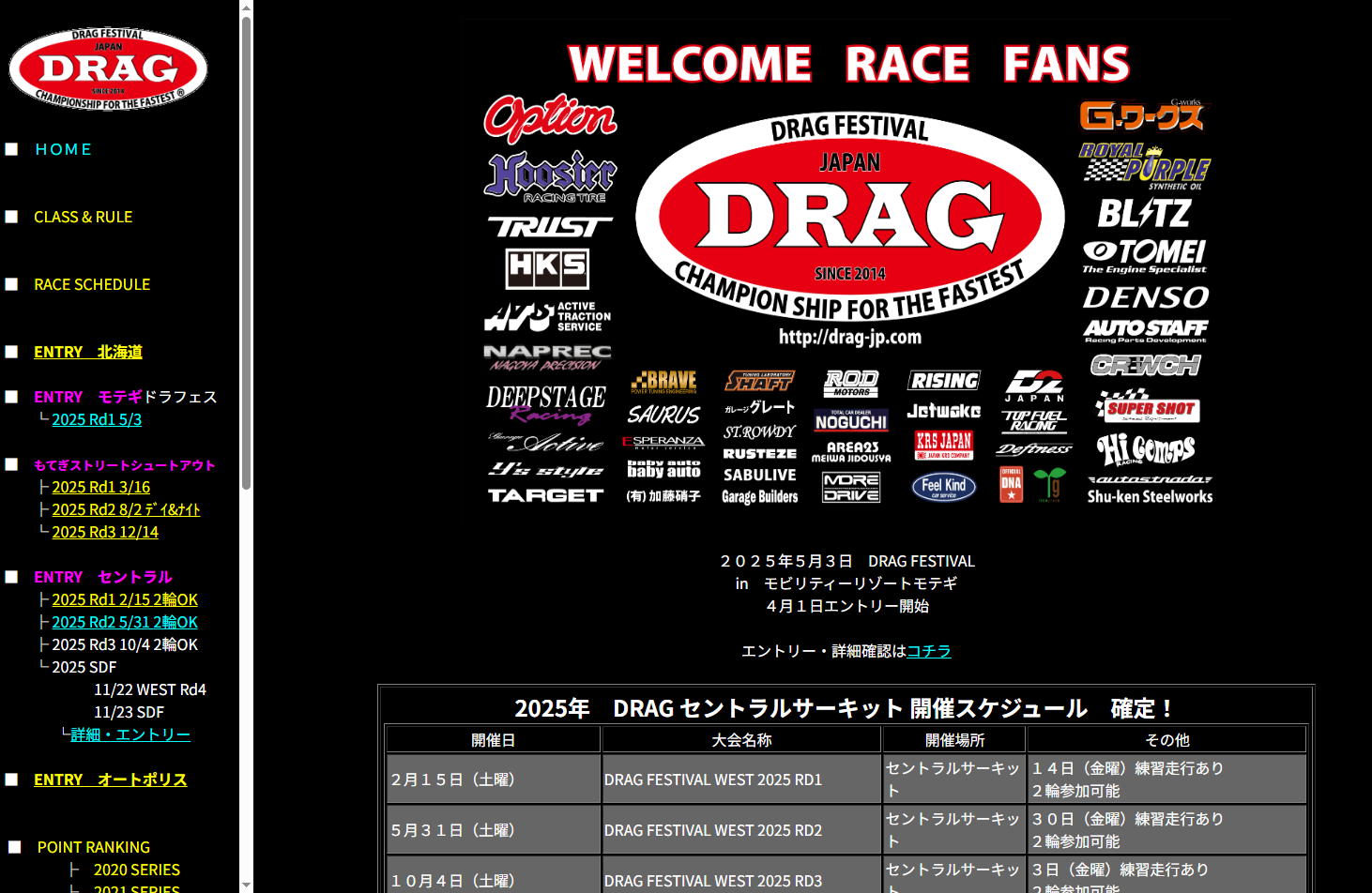Click the sidebar vertical scrollbar thumb
Image resolution: width=1372 pixels, height=893 pixels.
click(246, 252)
